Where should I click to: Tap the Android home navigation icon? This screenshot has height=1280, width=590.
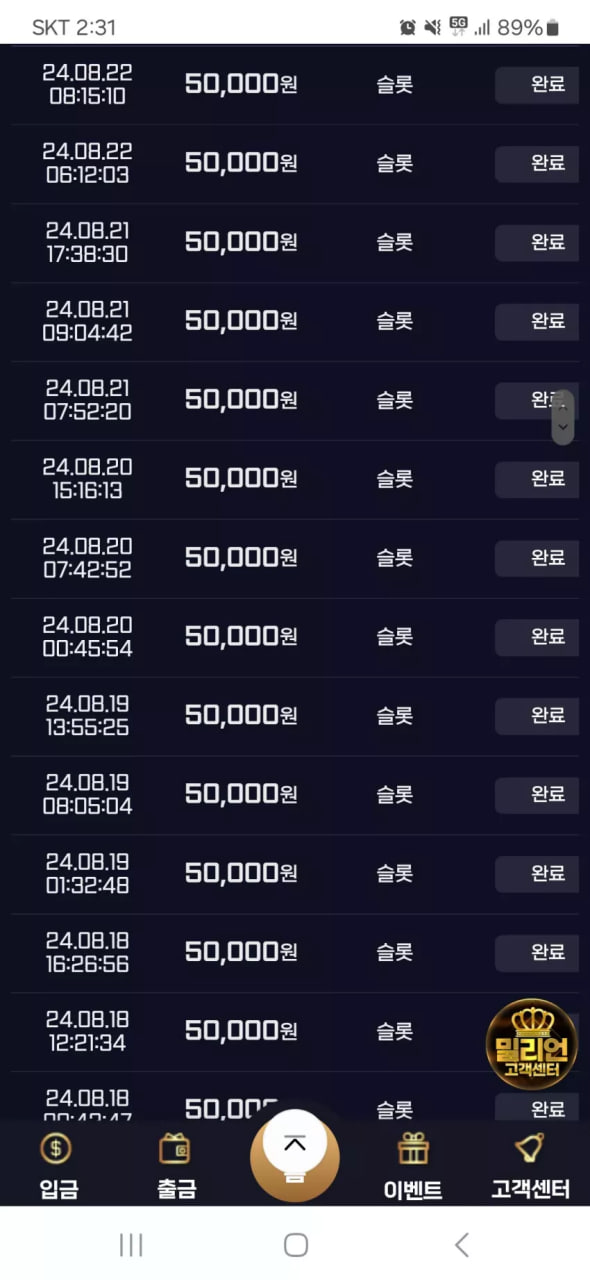pyautogui.click(x=295, y=1244)
